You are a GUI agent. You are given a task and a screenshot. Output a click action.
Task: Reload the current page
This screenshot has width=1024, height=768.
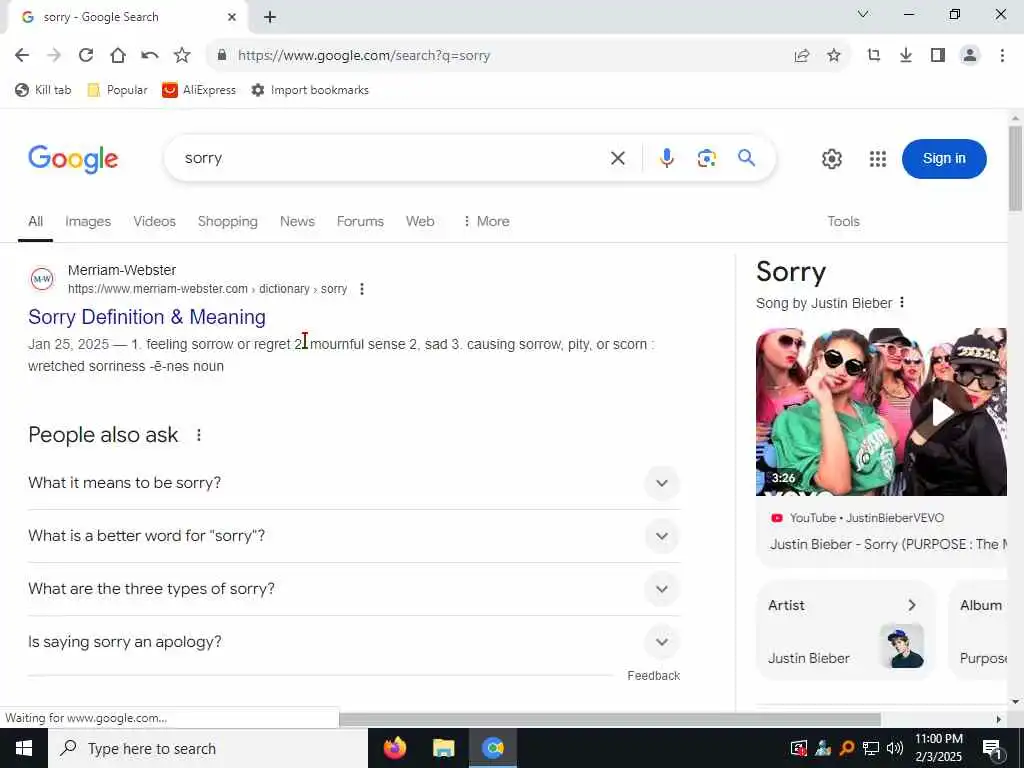coord(86,56)
